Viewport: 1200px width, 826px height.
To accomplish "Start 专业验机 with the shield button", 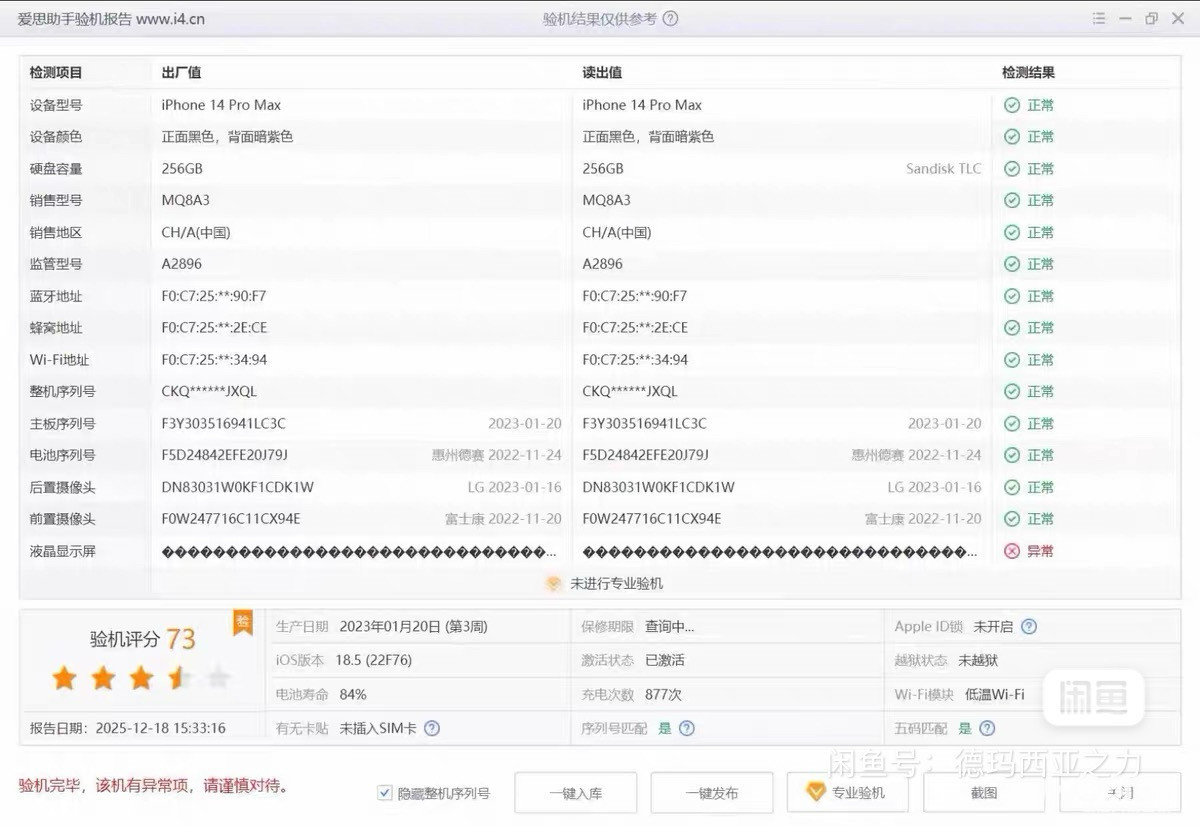I will pos(847,793).
